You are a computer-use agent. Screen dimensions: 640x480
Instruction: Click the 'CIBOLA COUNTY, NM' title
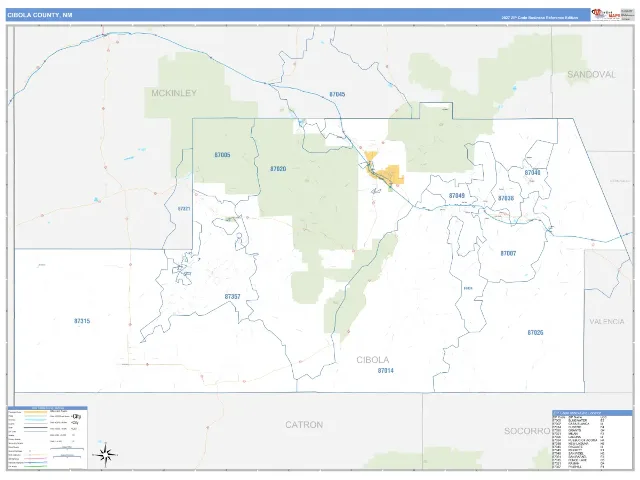pyautogui.click(x=40, y=15)
